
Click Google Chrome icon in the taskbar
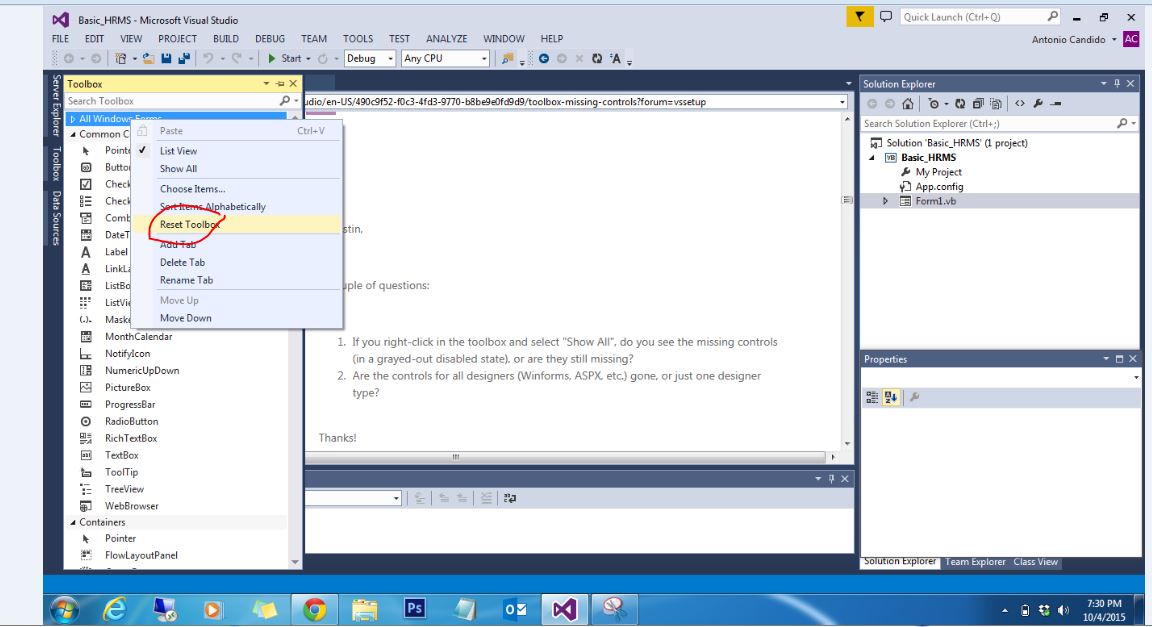click(314, 609)
